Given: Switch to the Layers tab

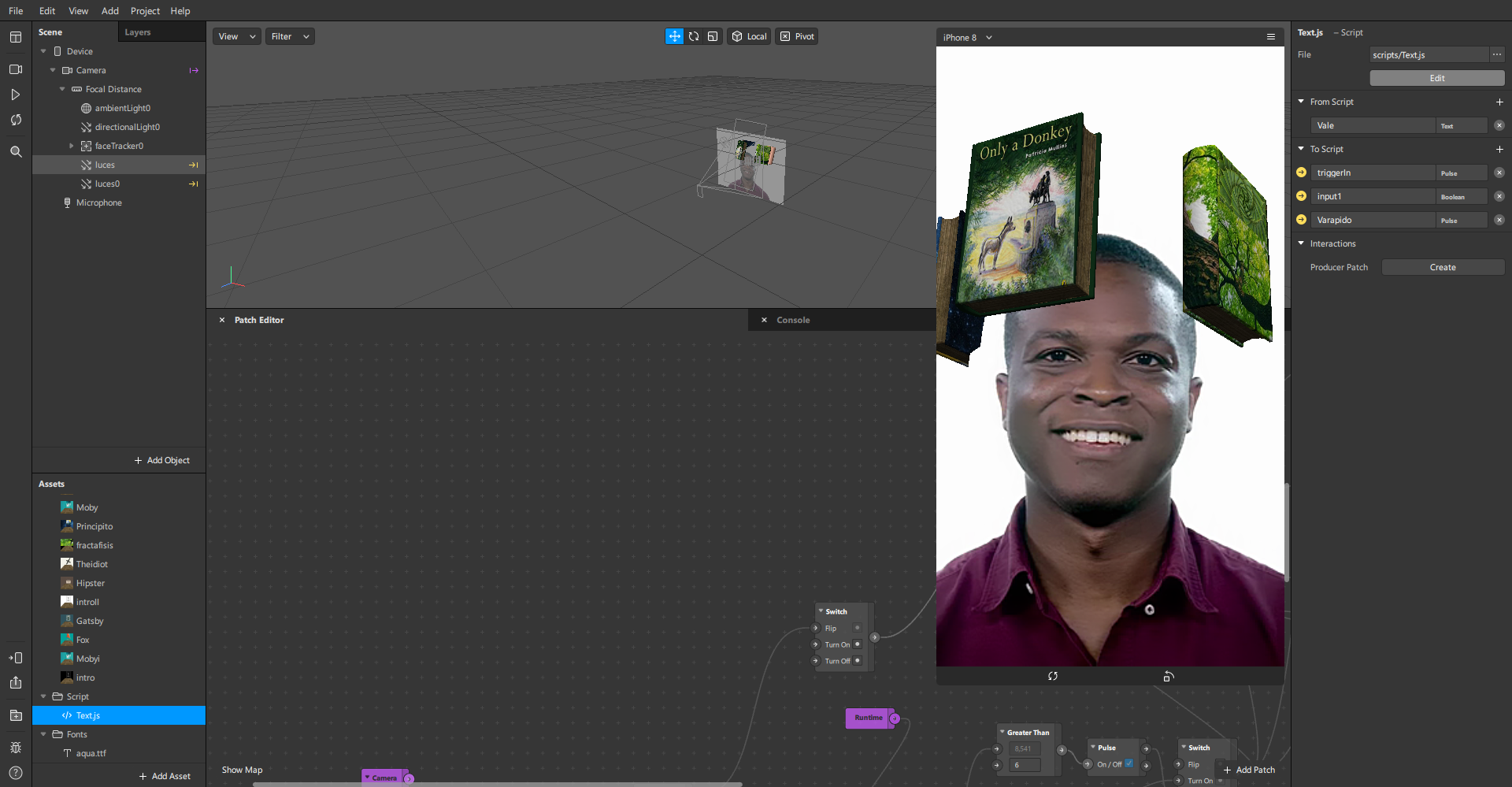Looking at the screenshot, I should tap(138, 32).
